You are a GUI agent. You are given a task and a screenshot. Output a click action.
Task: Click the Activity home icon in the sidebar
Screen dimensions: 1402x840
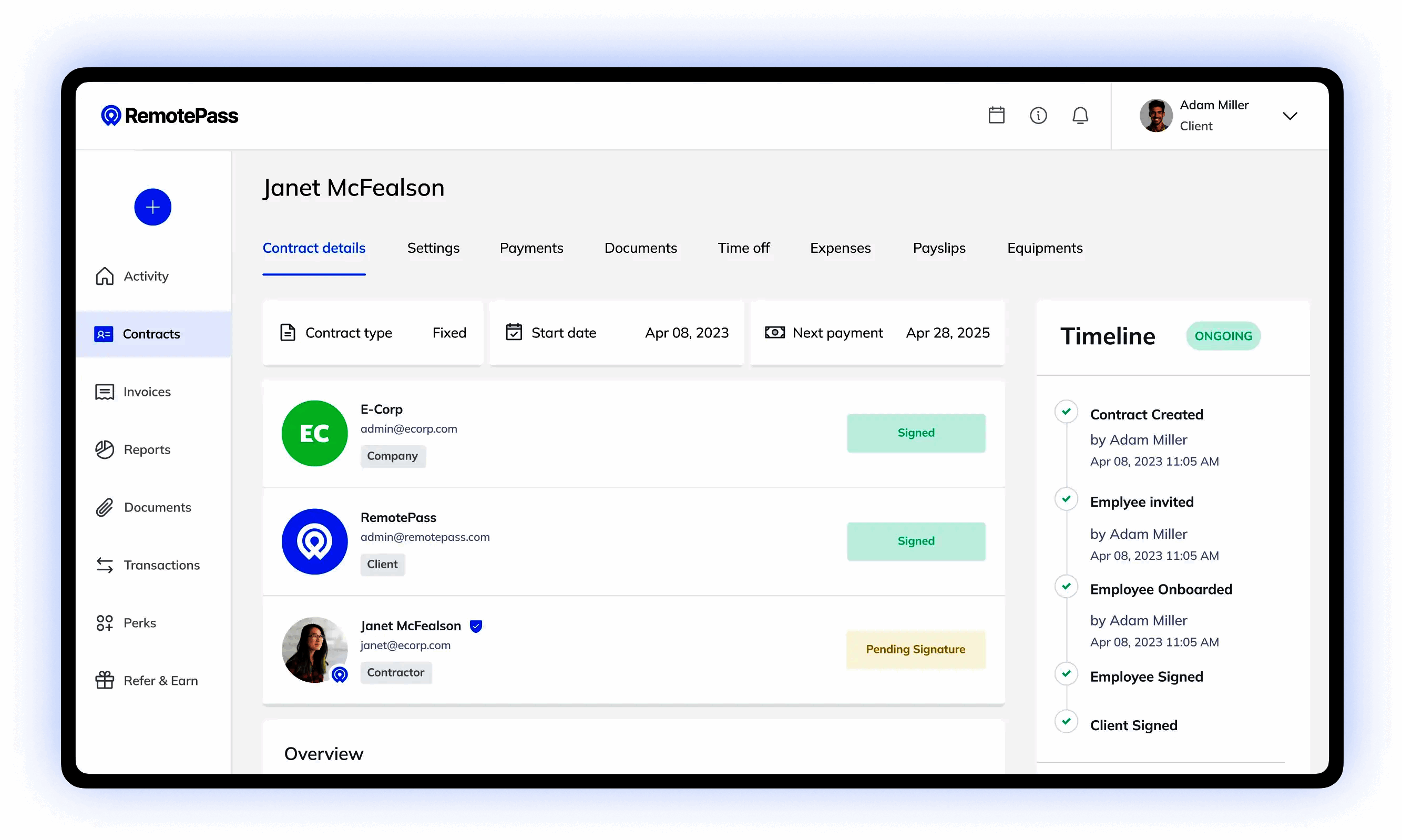pos(105,276)
